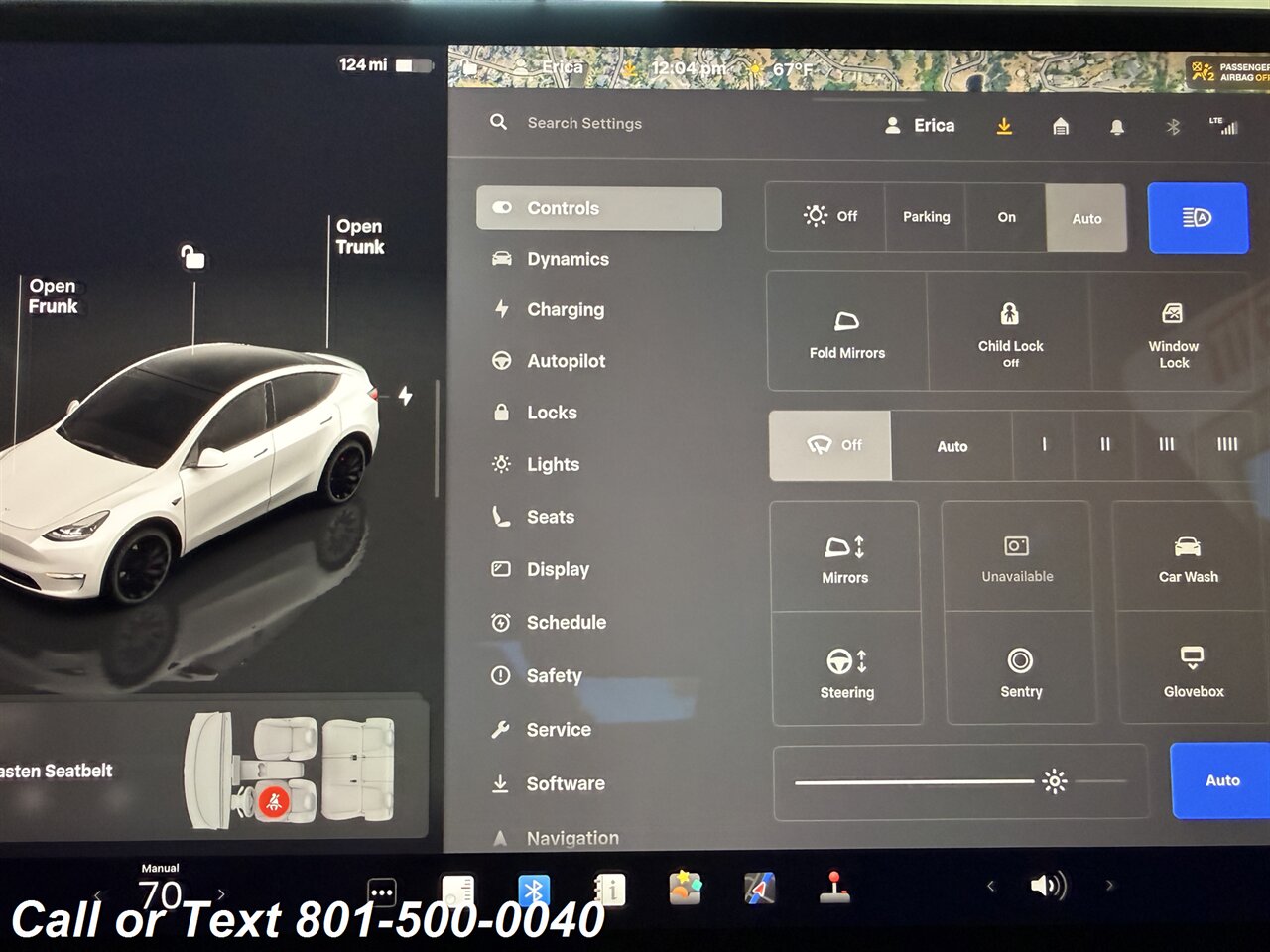Image resolution: width=1270 pixels, height=952 pixels.
Task: Open the Bluetooth app in bottom bar
Action: 534,890
